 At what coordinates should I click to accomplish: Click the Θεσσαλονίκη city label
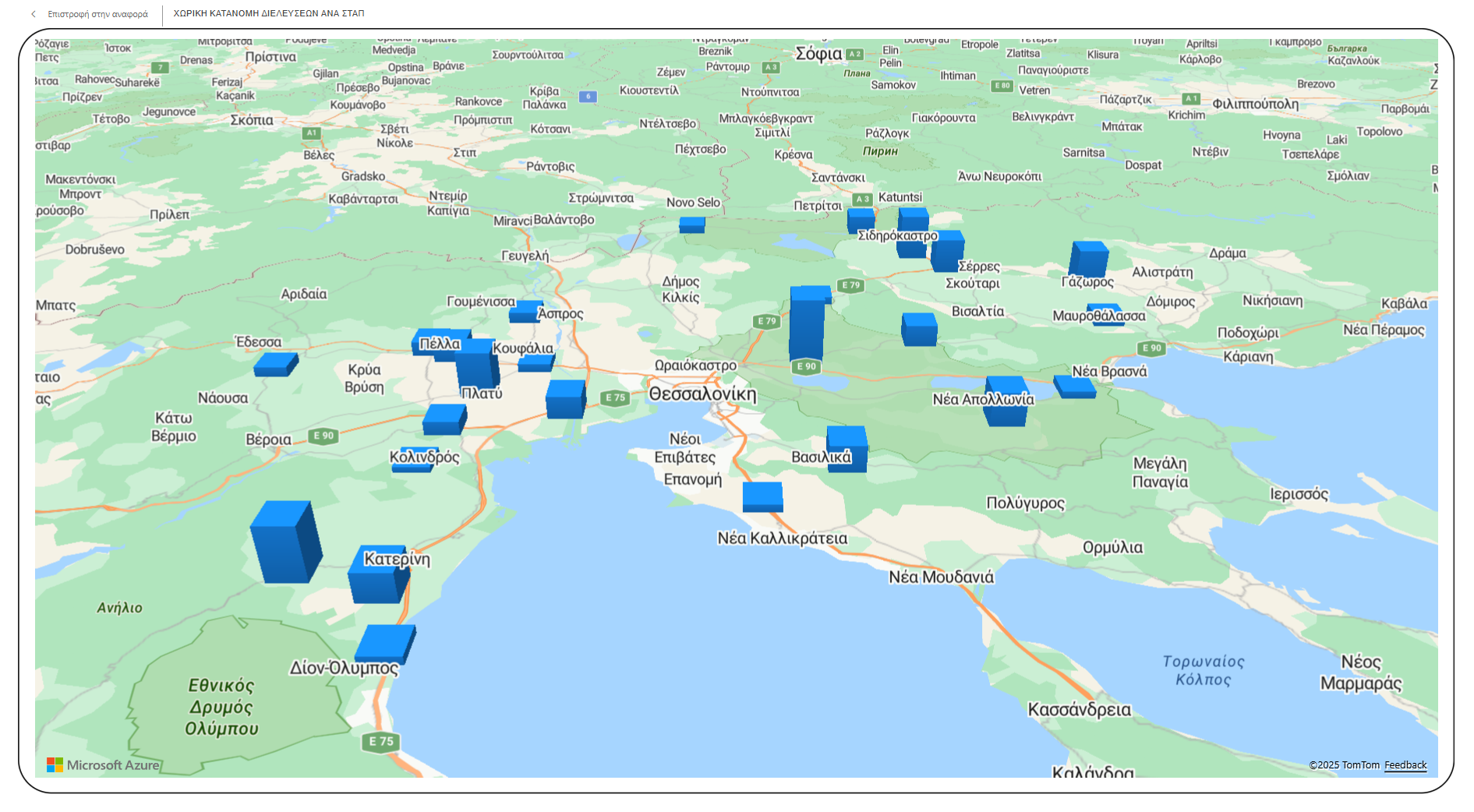click(x=702, y=394)
